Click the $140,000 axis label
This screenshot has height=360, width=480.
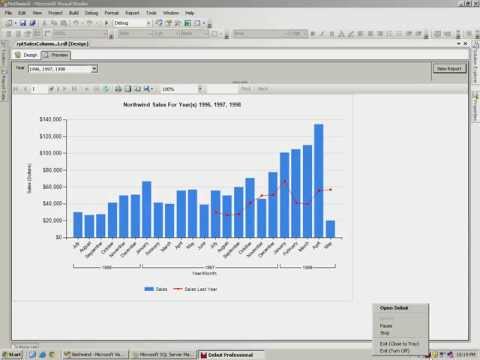point(51,119)
